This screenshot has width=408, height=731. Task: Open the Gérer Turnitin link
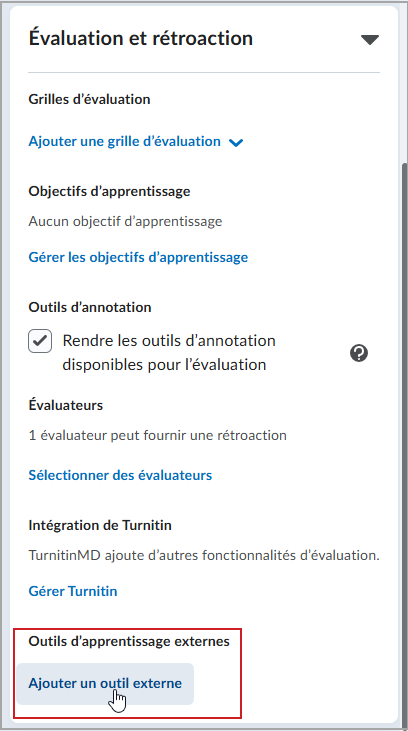73,591
